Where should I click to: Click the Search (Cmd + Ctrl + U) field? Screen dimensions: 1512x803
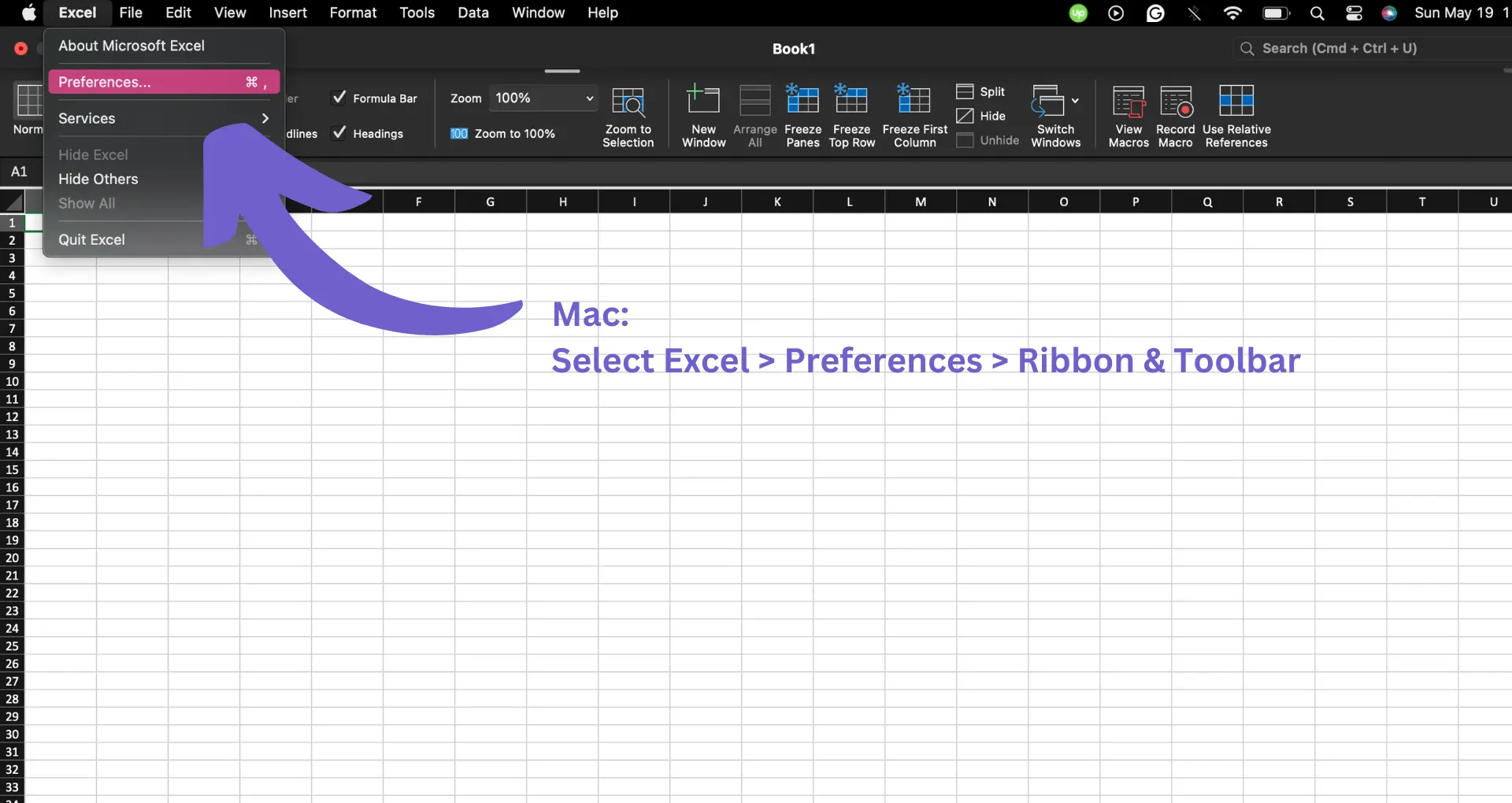1372,48
